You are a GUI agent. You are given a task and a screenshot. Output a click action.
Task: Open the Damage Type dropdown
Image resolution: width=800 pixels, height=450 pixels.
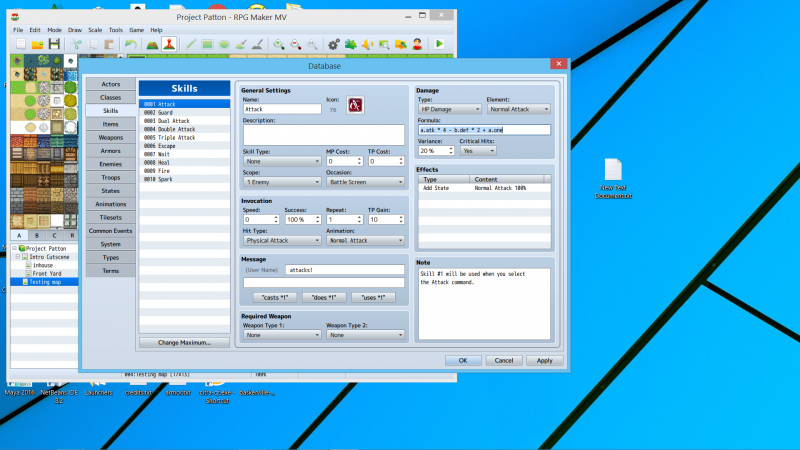point(449,109)
